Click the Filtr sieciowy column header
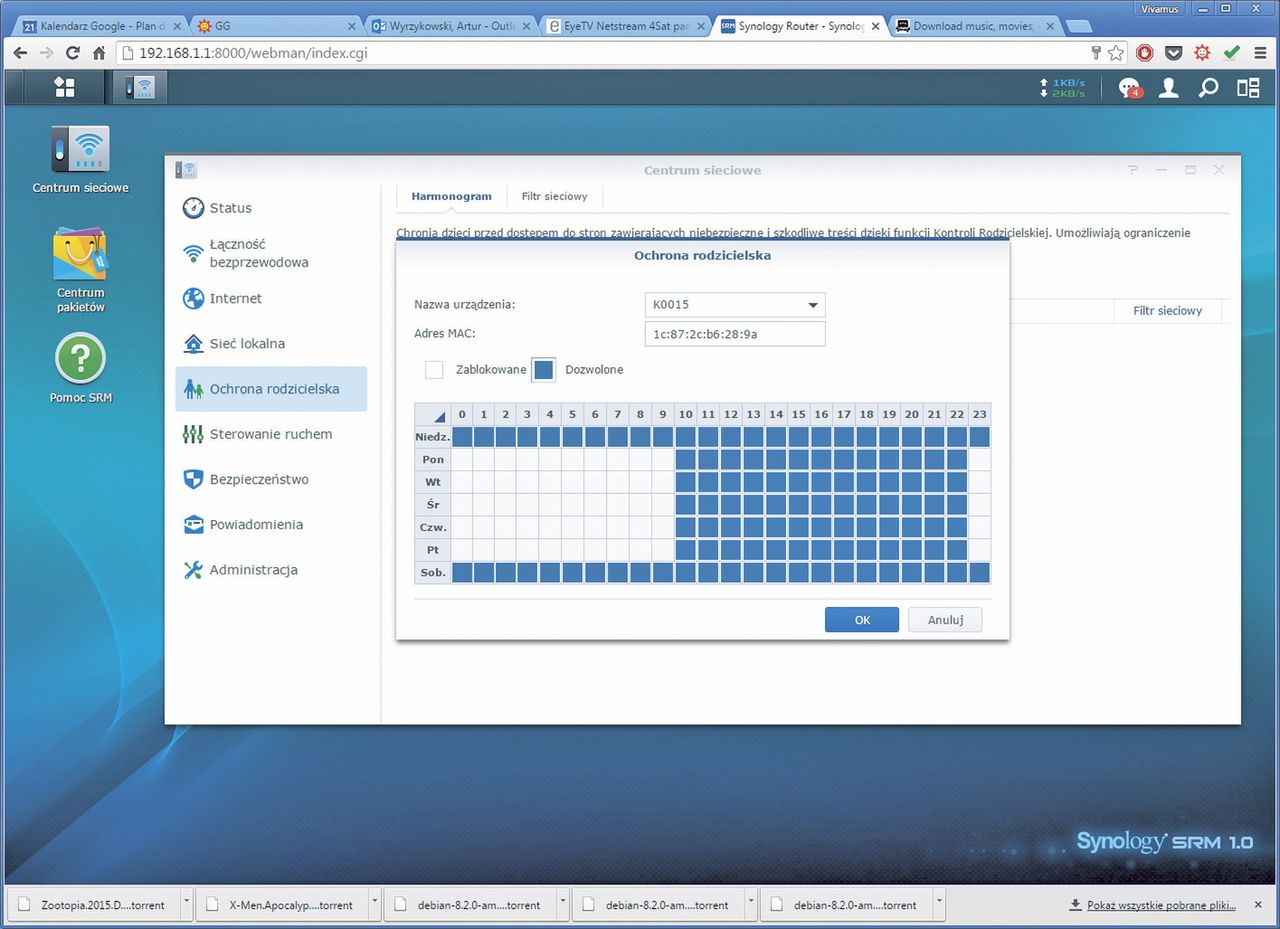1280x929 pixels. 1167,311
